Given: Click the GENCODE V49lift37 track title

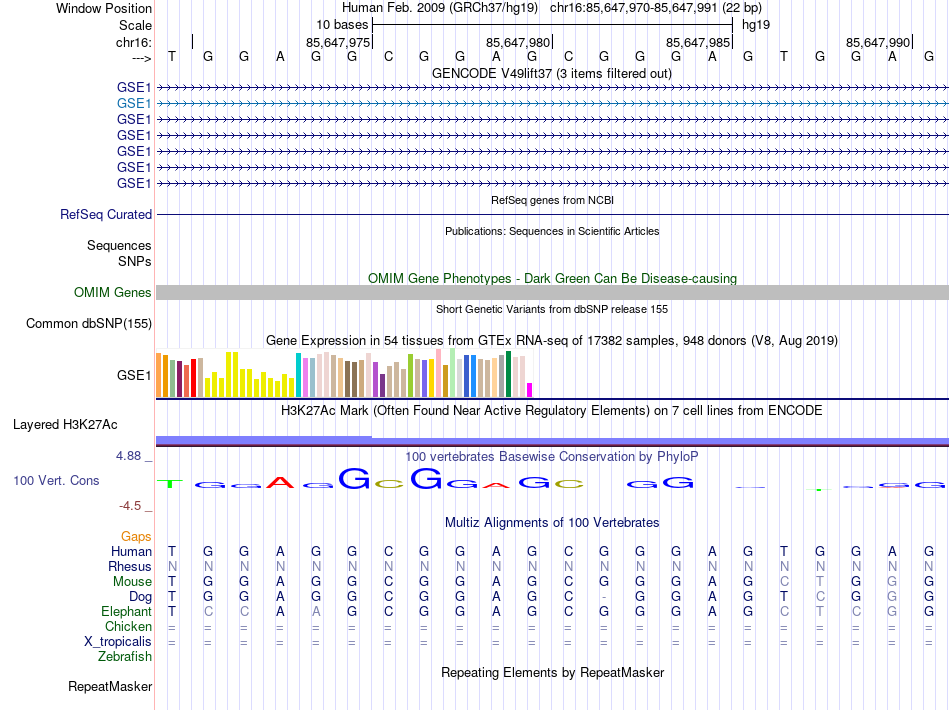Looking at the screenshot, I should 552,74.
